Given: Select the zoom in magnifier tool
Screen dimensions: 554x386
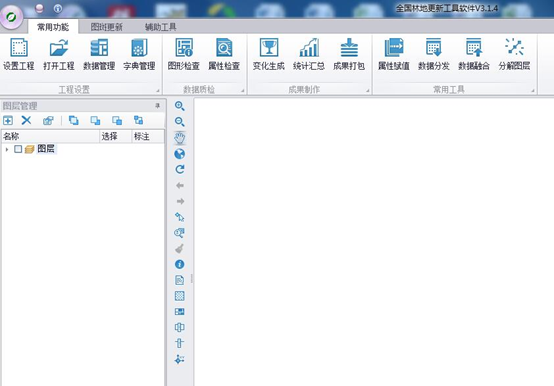Looking at the screenshot, I should click(x=179, y=106).
